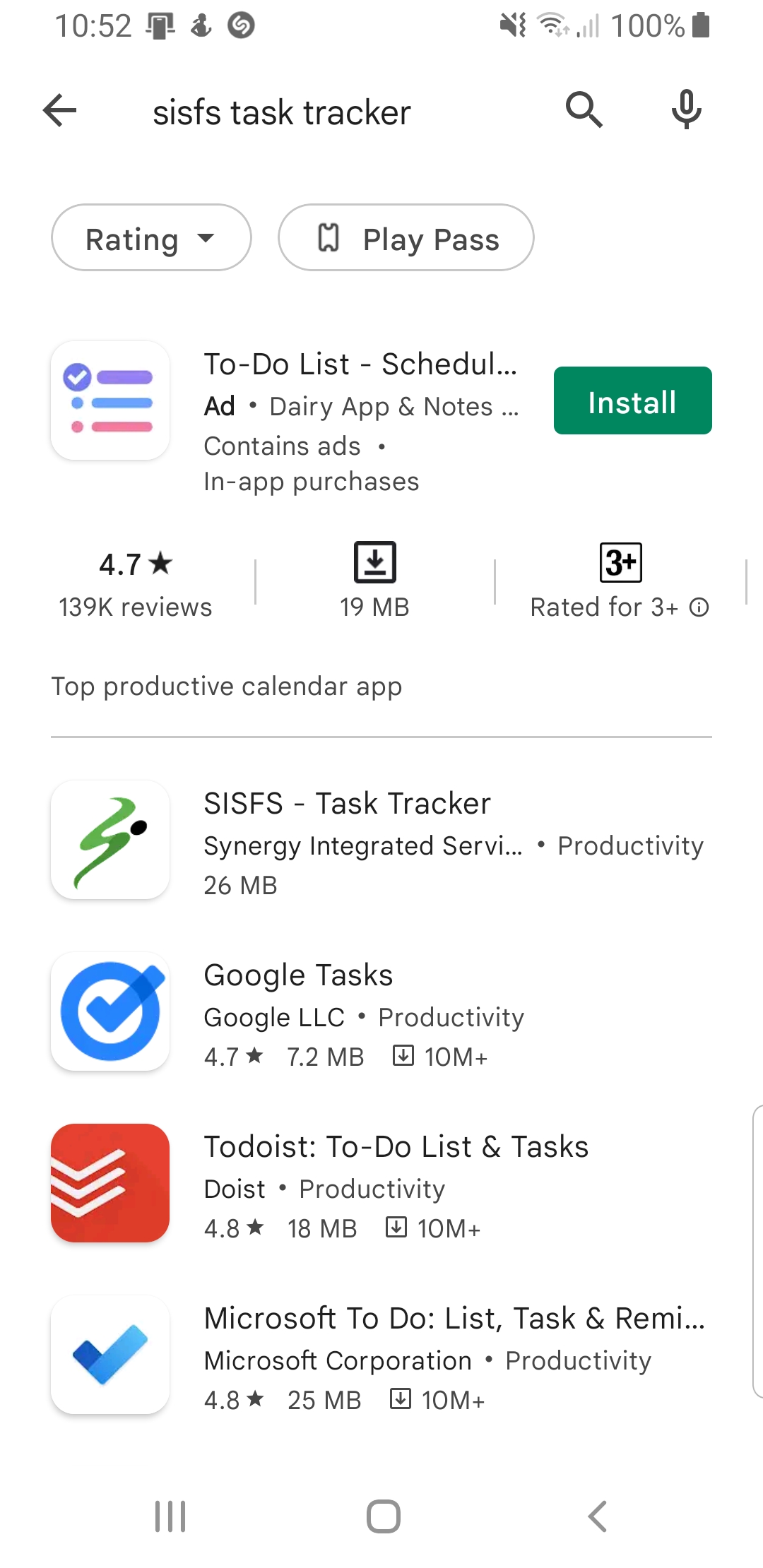Open recent apps from navigation bar
The width and height of the screenshot is (763, 1568).
[x=170, y=1516]
